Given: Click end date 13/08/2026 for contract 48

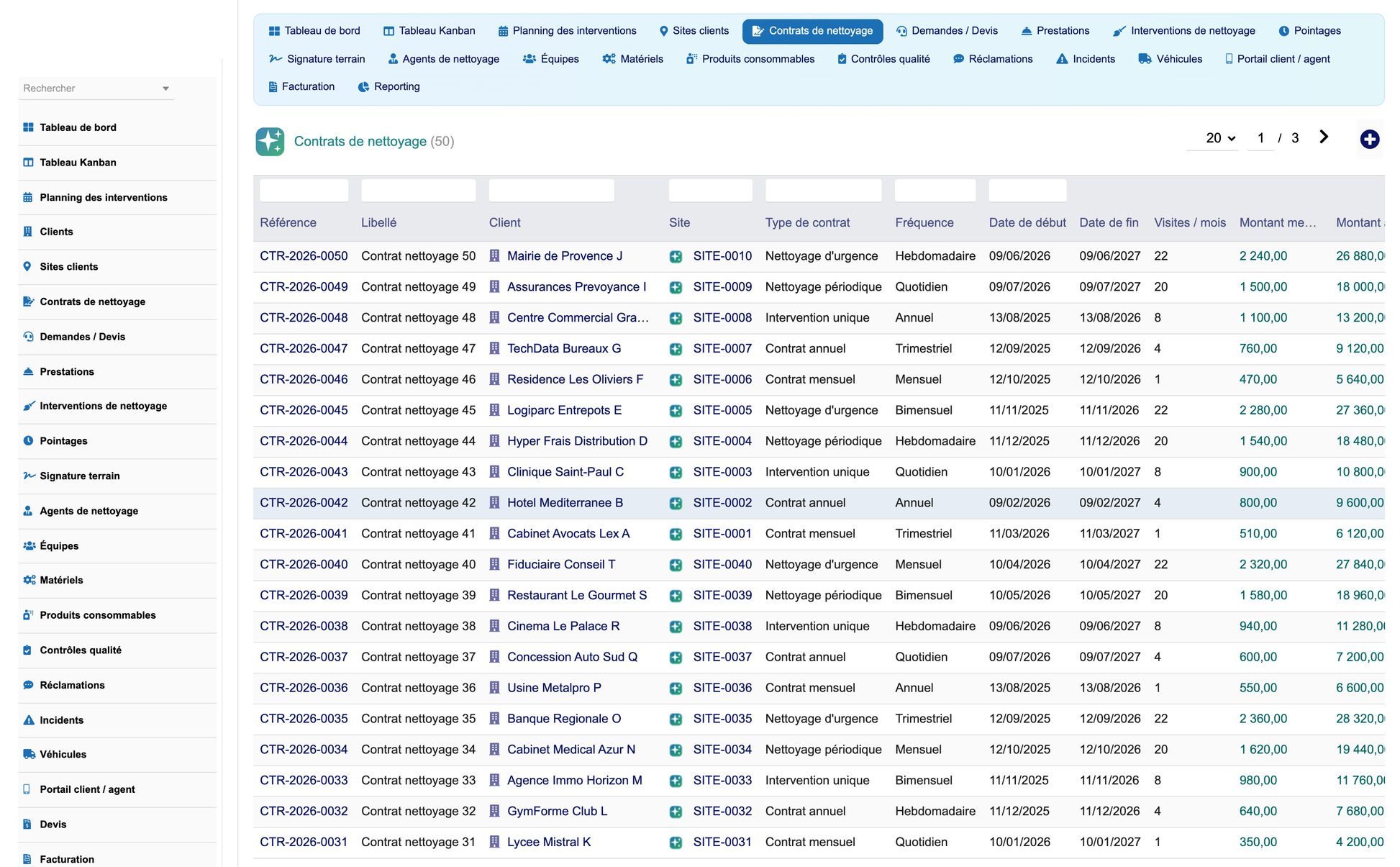Looking at the screenshot, I should point(1110,318).
